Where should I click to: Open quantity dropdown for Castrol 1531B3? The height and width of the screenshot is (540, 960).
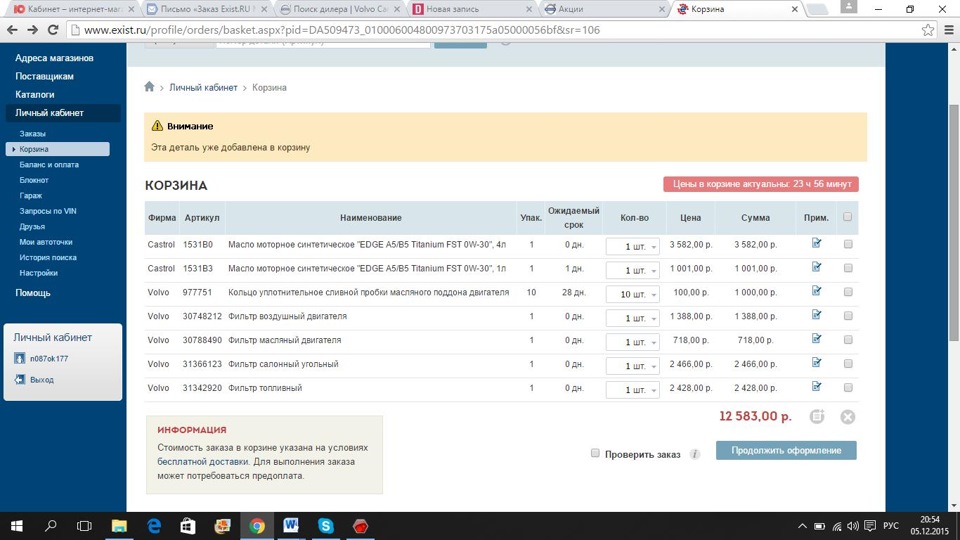click(x=632, y=270)
